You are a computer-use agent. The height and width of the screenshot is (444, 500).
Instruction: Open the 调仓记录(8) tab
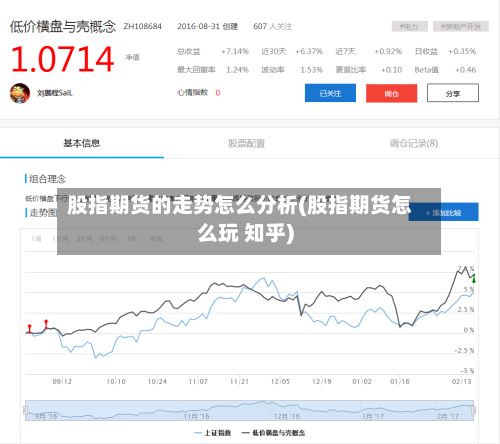tap(414, 143)
